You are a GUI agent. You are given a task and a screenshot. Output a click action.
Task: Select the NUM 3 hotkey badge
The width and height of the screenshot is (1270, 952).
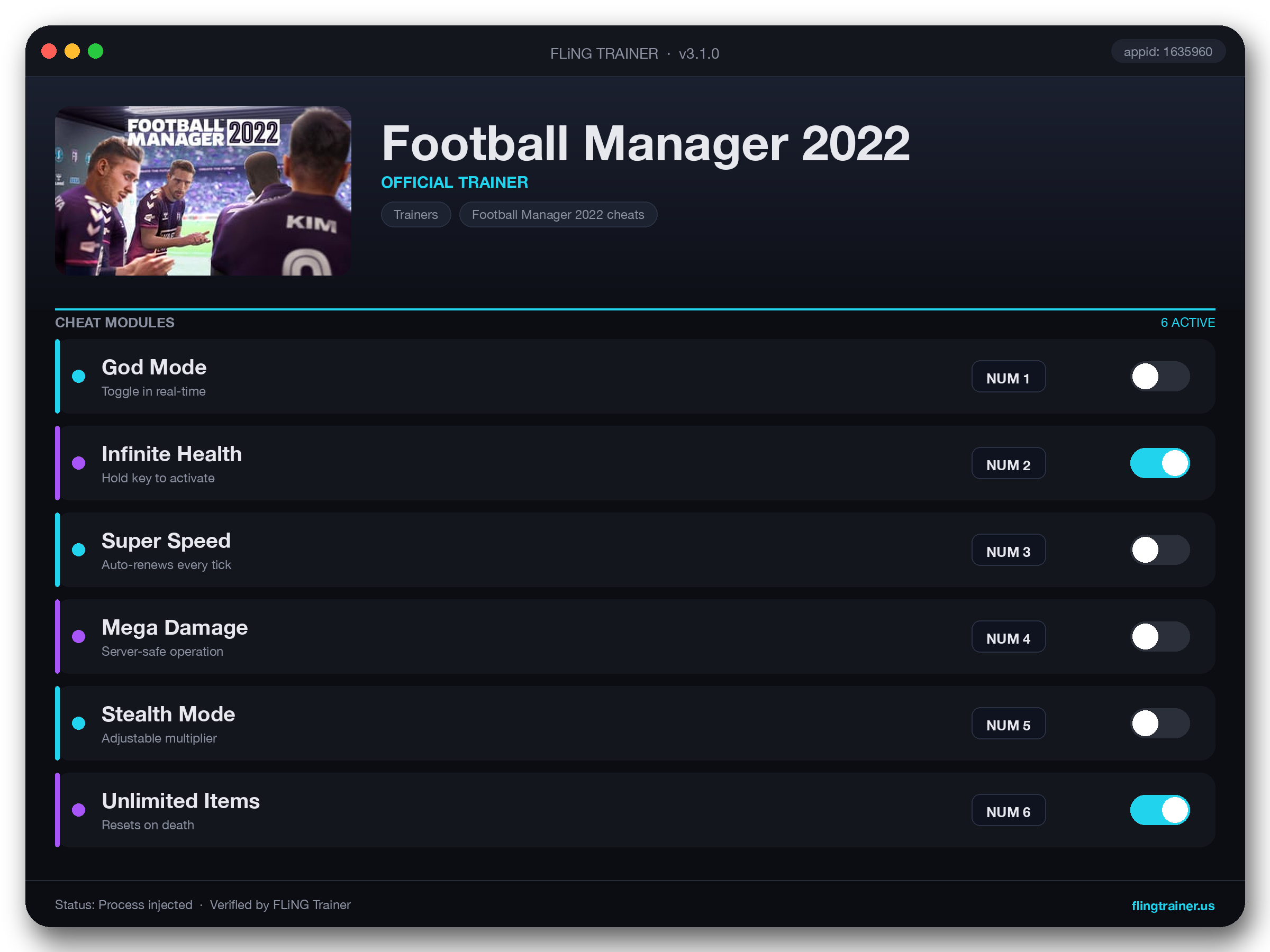[1008, 550]
